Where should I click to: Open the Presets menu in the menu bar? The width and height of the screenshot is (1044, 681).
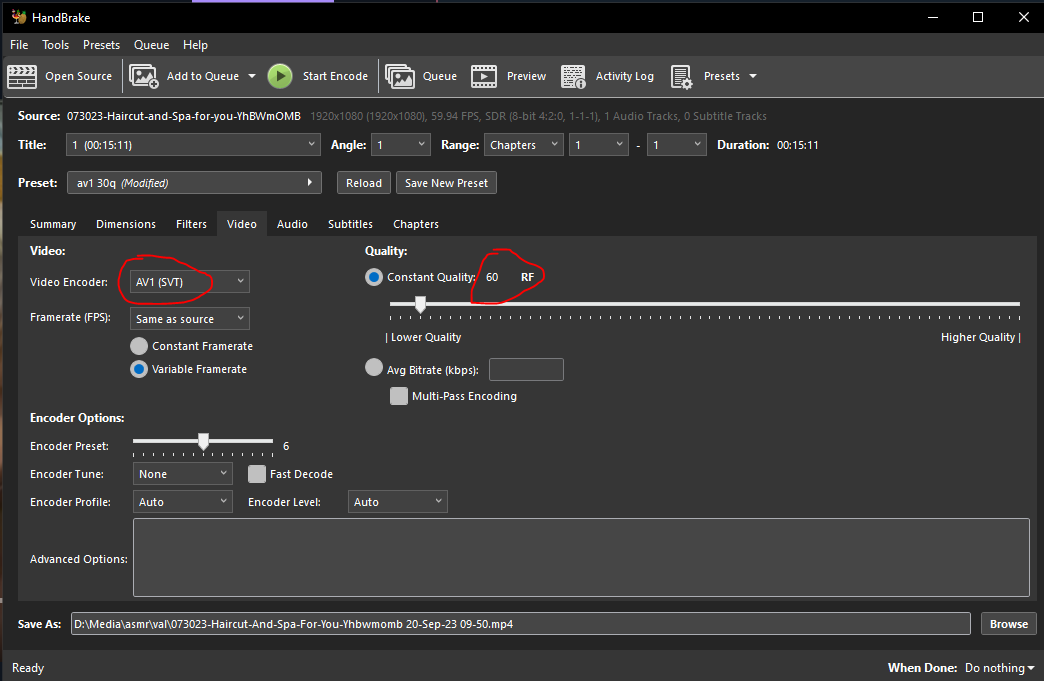[x=101, y=45]
